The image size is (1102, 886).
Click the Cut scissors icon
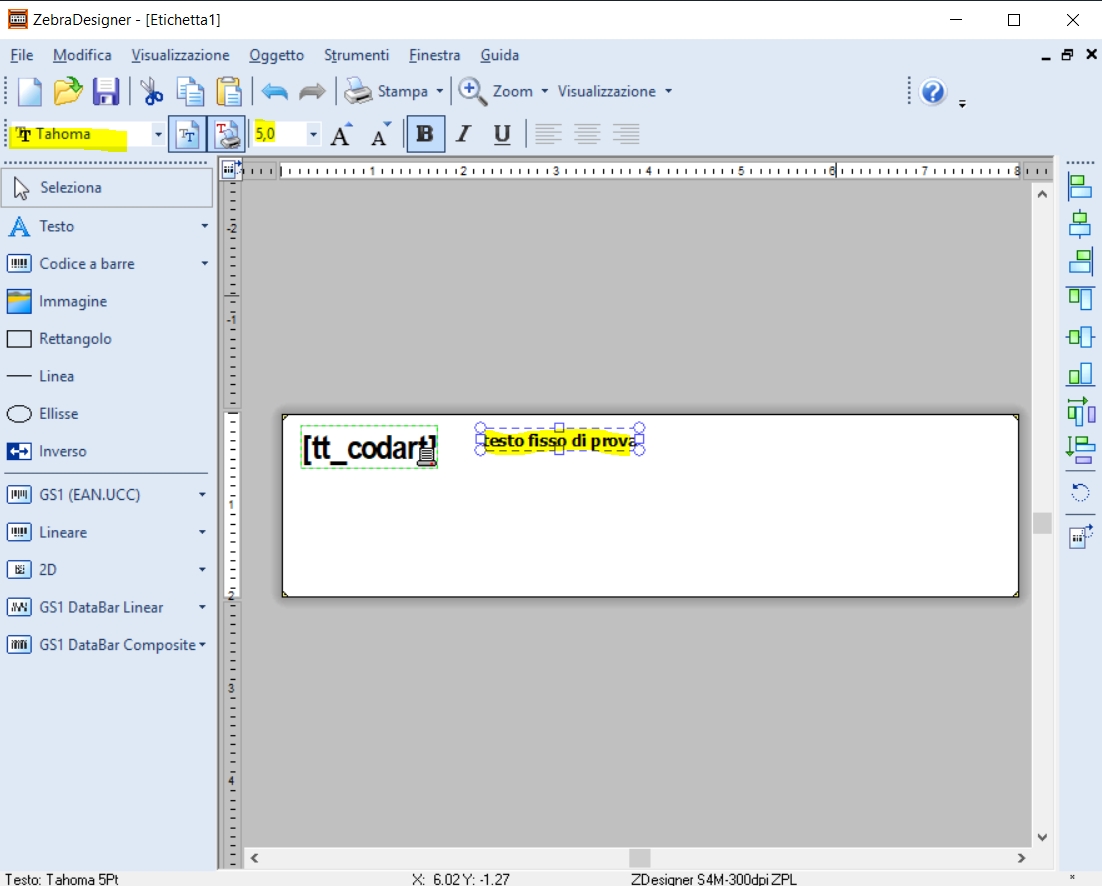coord(151,92)
